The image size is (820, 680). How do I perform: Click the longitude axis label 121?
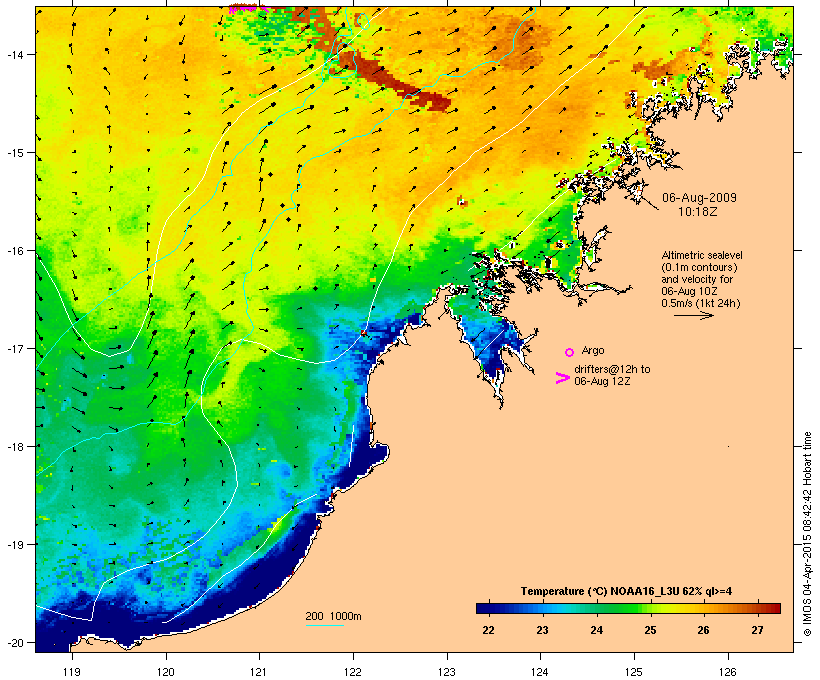click(259, 672)
